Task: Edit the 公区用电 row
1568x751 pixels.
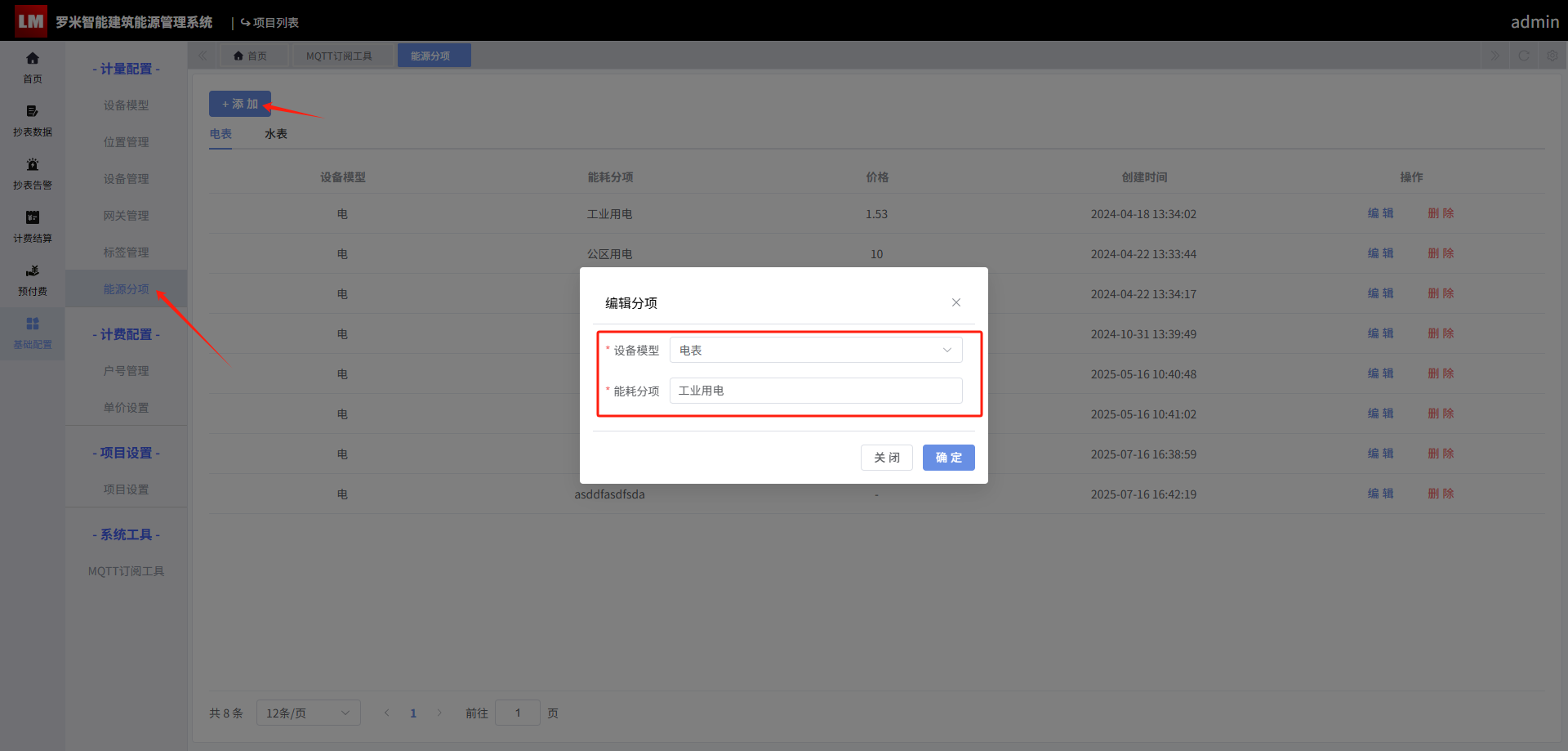Action: [1381, 253]
